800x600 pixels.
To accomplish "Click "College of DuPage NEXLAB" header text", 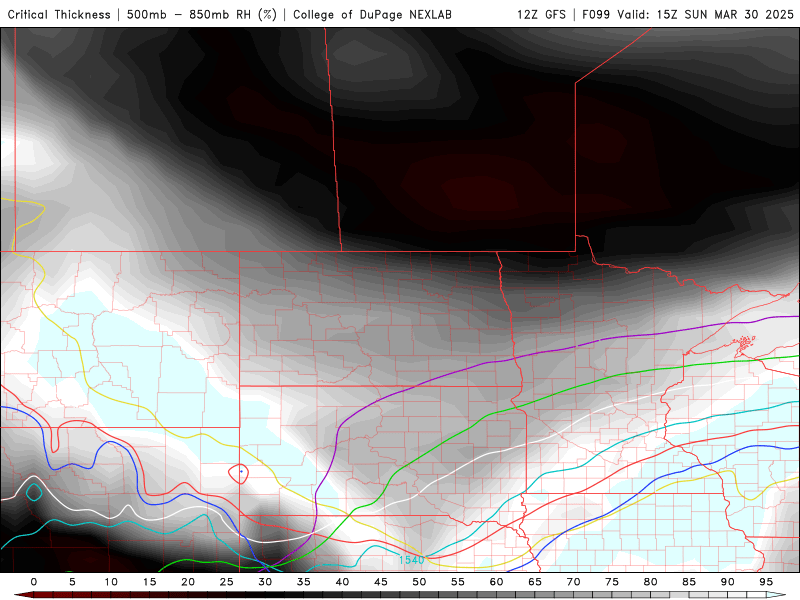I will [372, 14].
